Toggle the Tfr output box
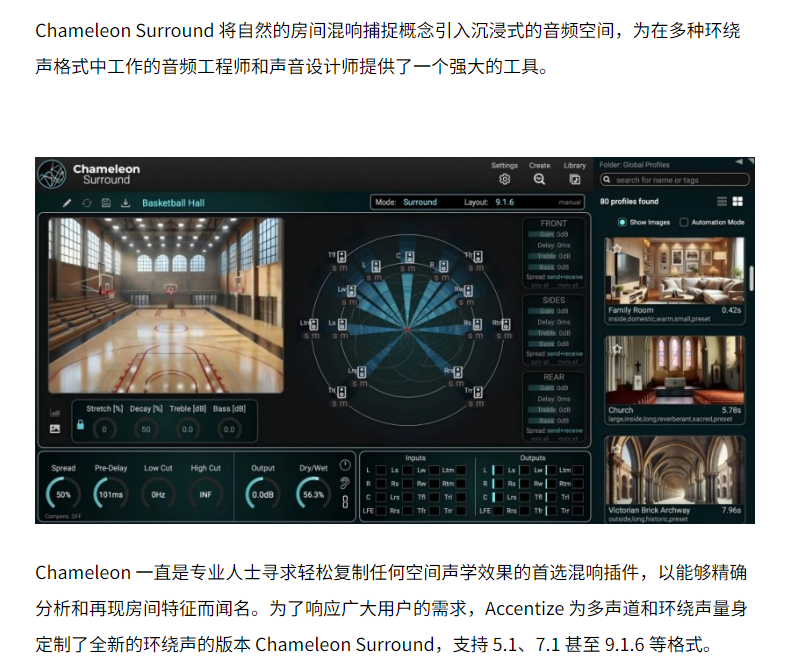The image size is (790, 664). pyautogui.click(x=551, y=511)
